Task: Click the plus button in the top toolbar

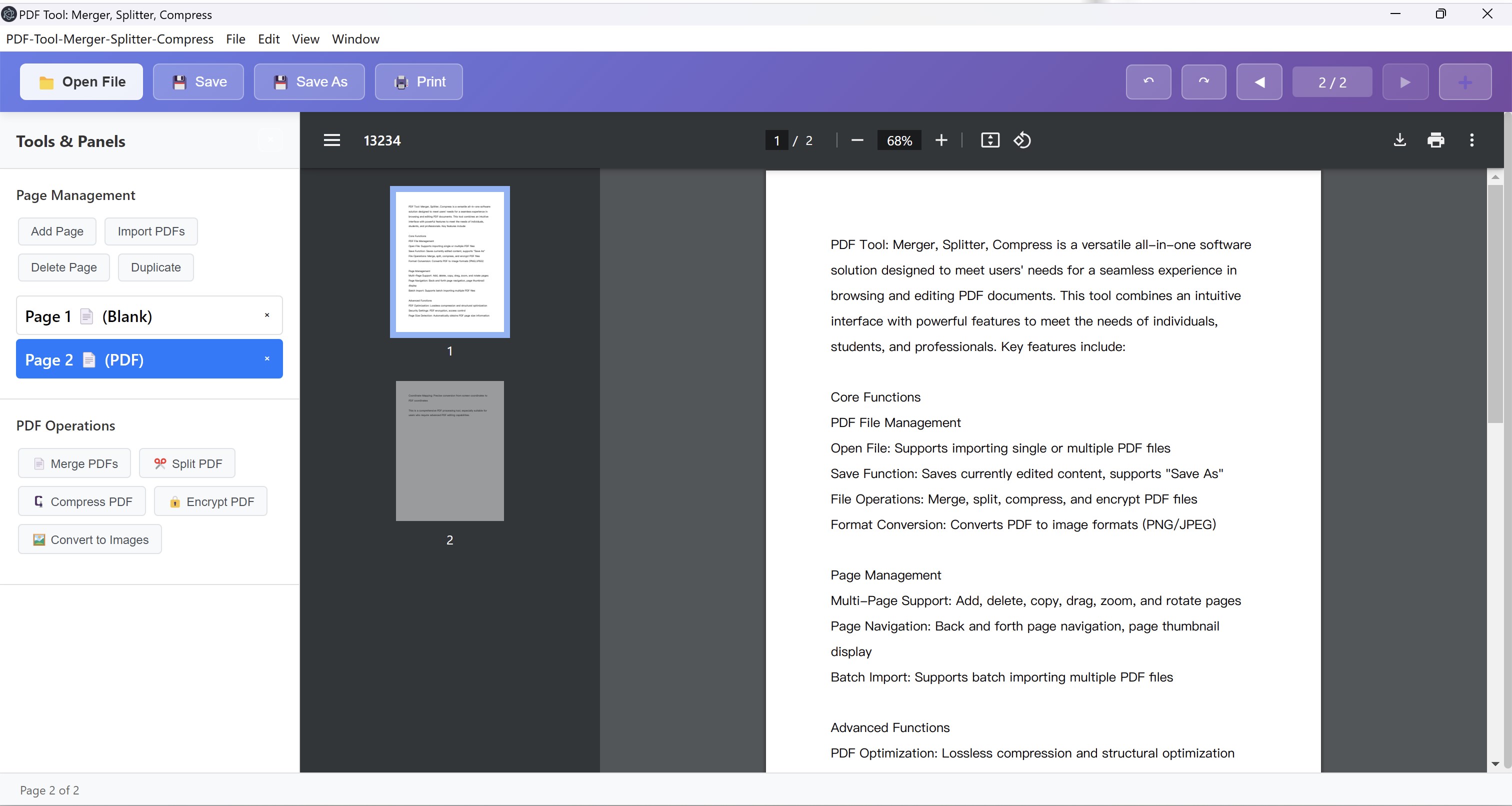Action: click(1464, 81)
